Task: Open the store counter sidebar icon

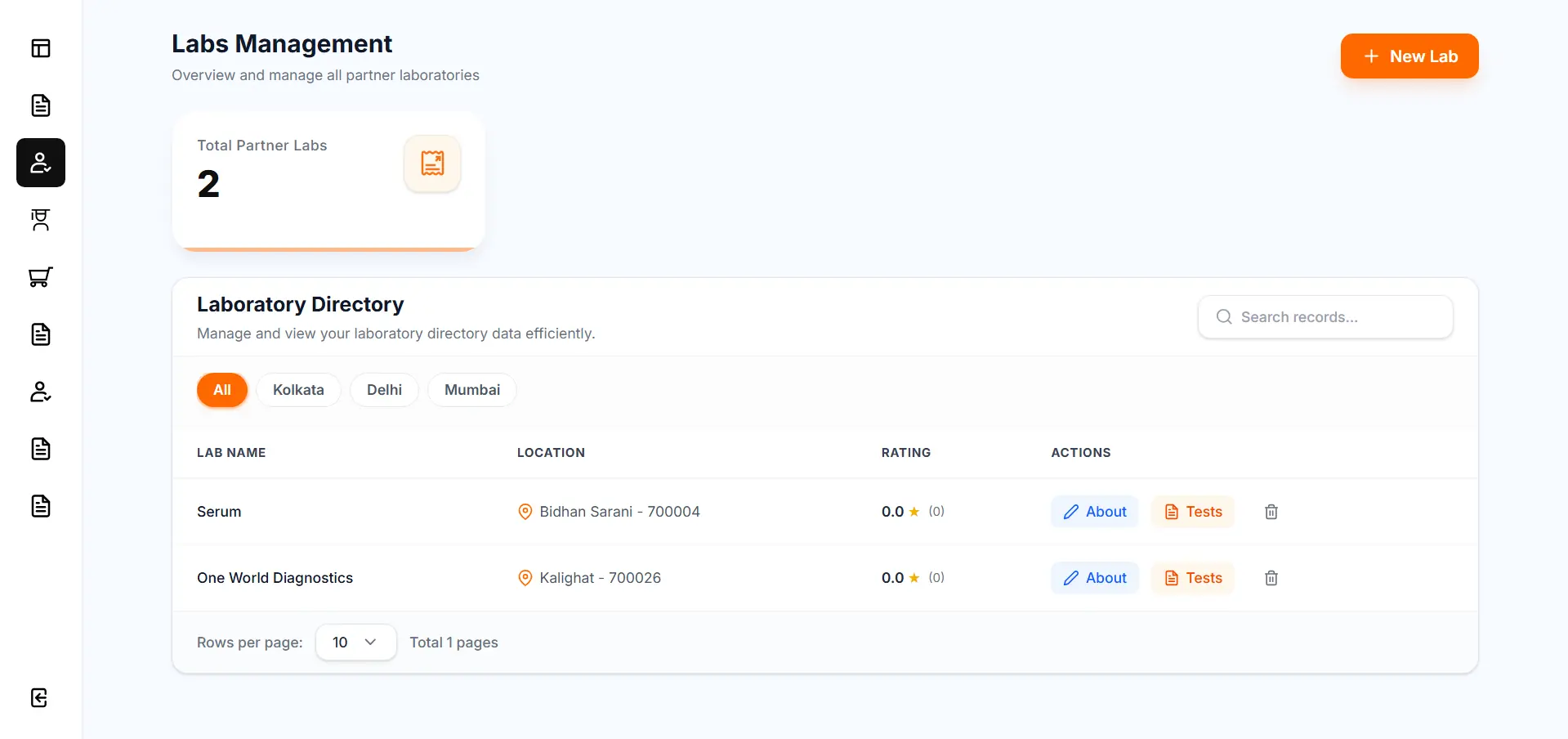Action: [41, 220]
